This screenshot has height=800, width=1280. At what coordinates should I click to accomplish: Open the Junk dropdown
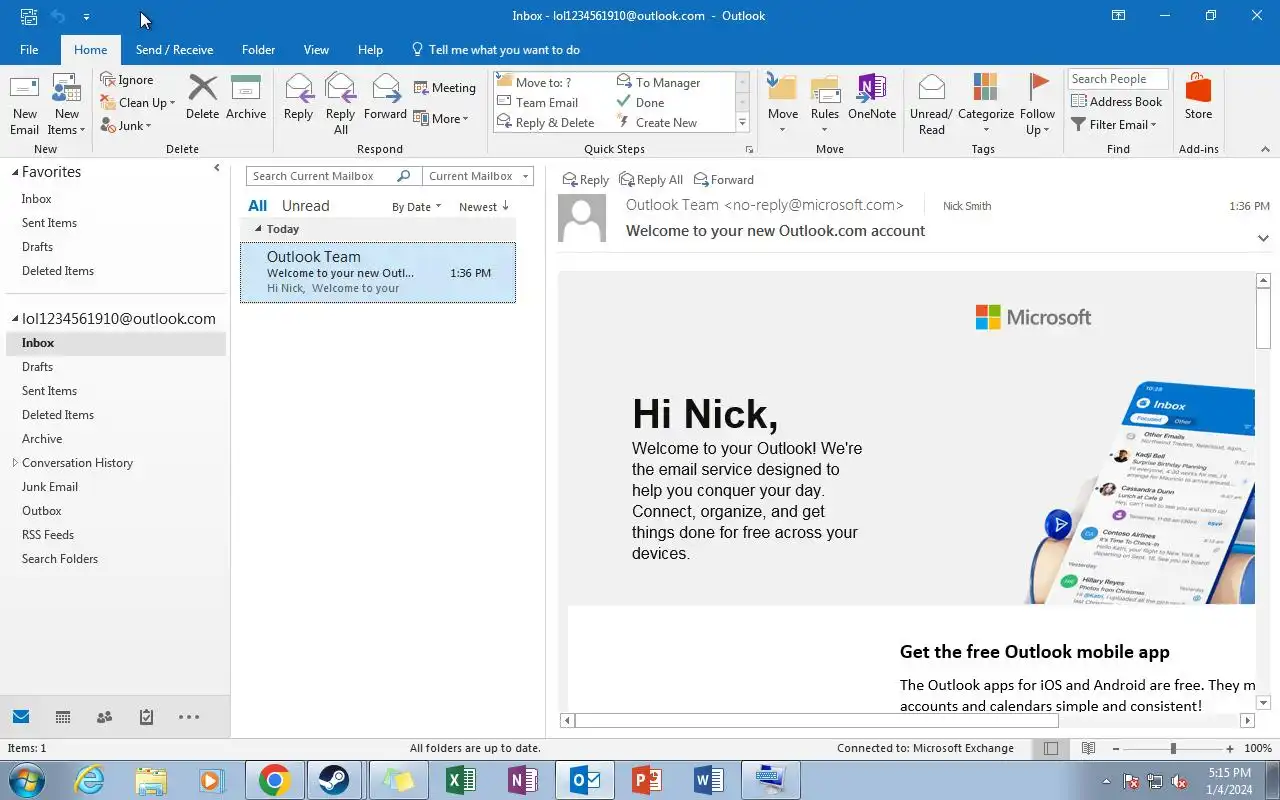click(127, 126)
